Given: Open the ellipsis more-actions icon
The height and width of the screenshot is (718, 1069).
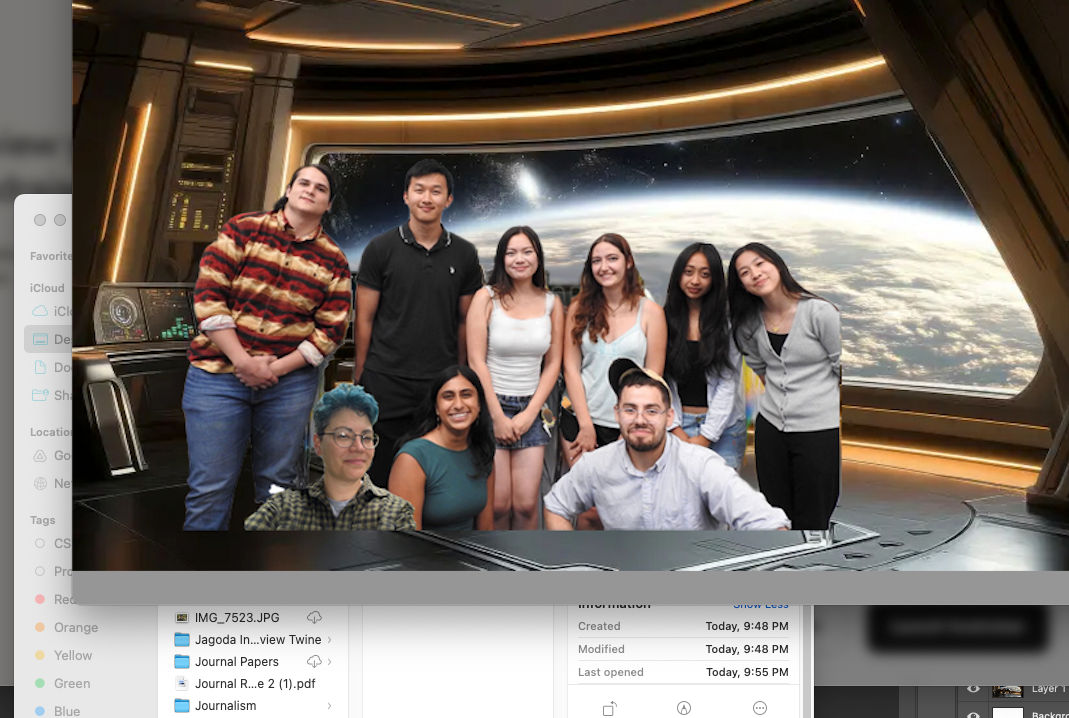Looking at the screenshot, I should pyautogui.click(x=760, y=708).
